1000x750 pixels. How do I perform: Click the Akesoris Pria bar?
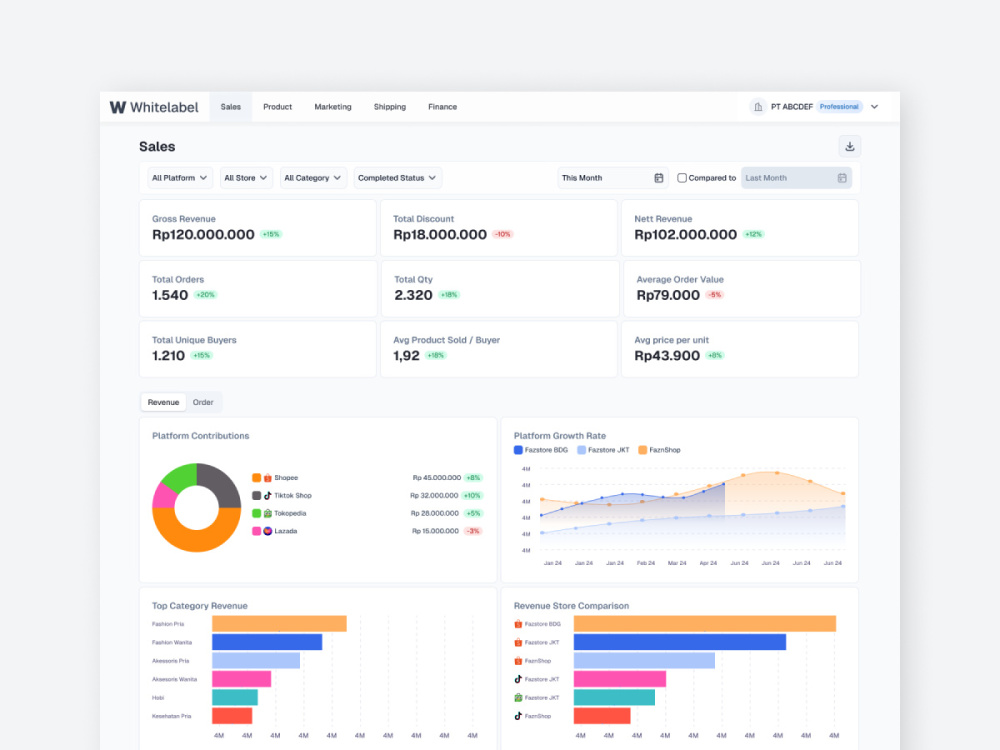click(256, 661)
